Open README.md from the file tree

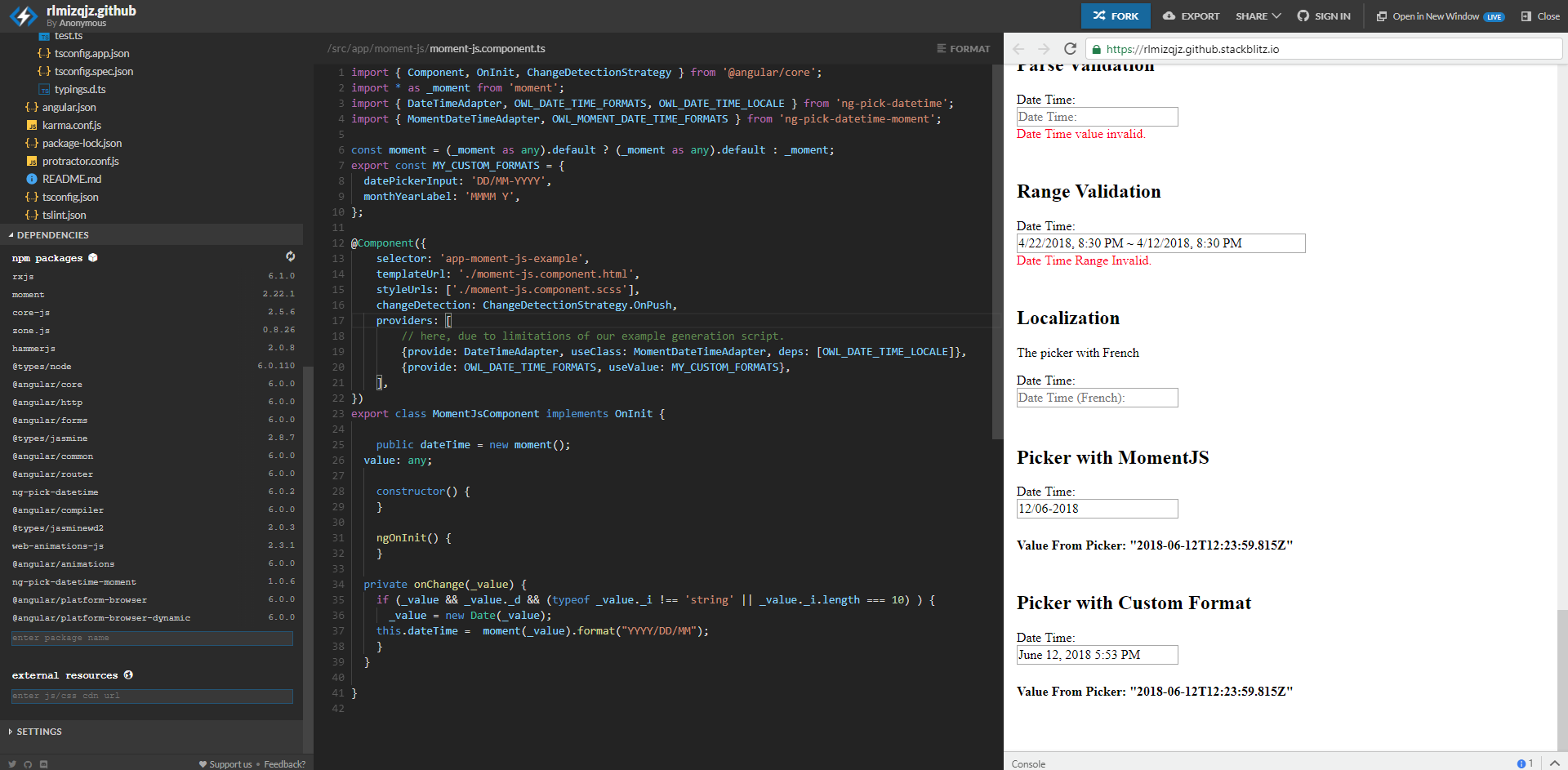tap(72, 179)
